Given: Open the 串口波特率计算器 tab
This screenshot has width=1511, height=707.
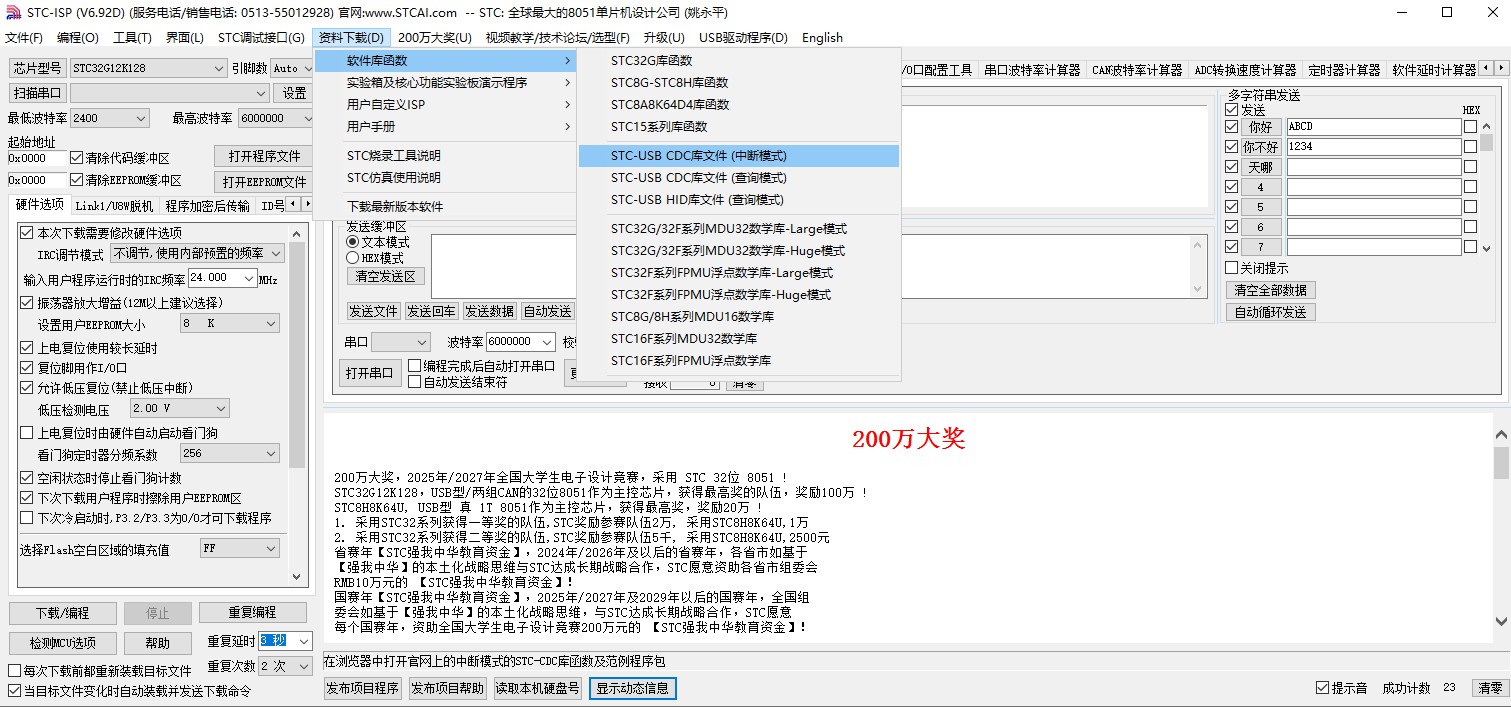Looking at the screenshot, I should [x=1032, y=70].
